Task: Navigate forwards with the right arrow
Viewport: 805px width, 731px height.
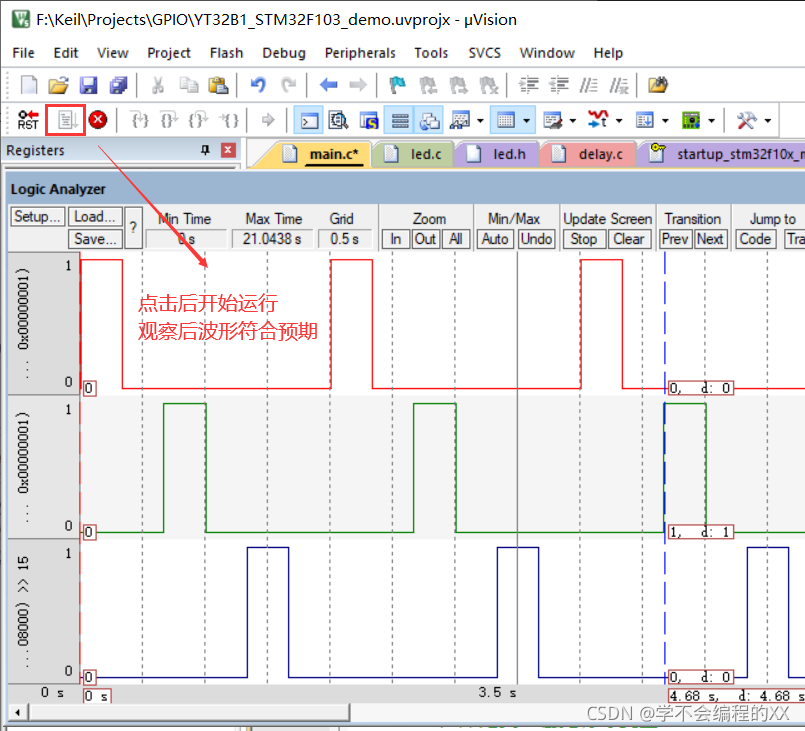Action: point(358,85)
